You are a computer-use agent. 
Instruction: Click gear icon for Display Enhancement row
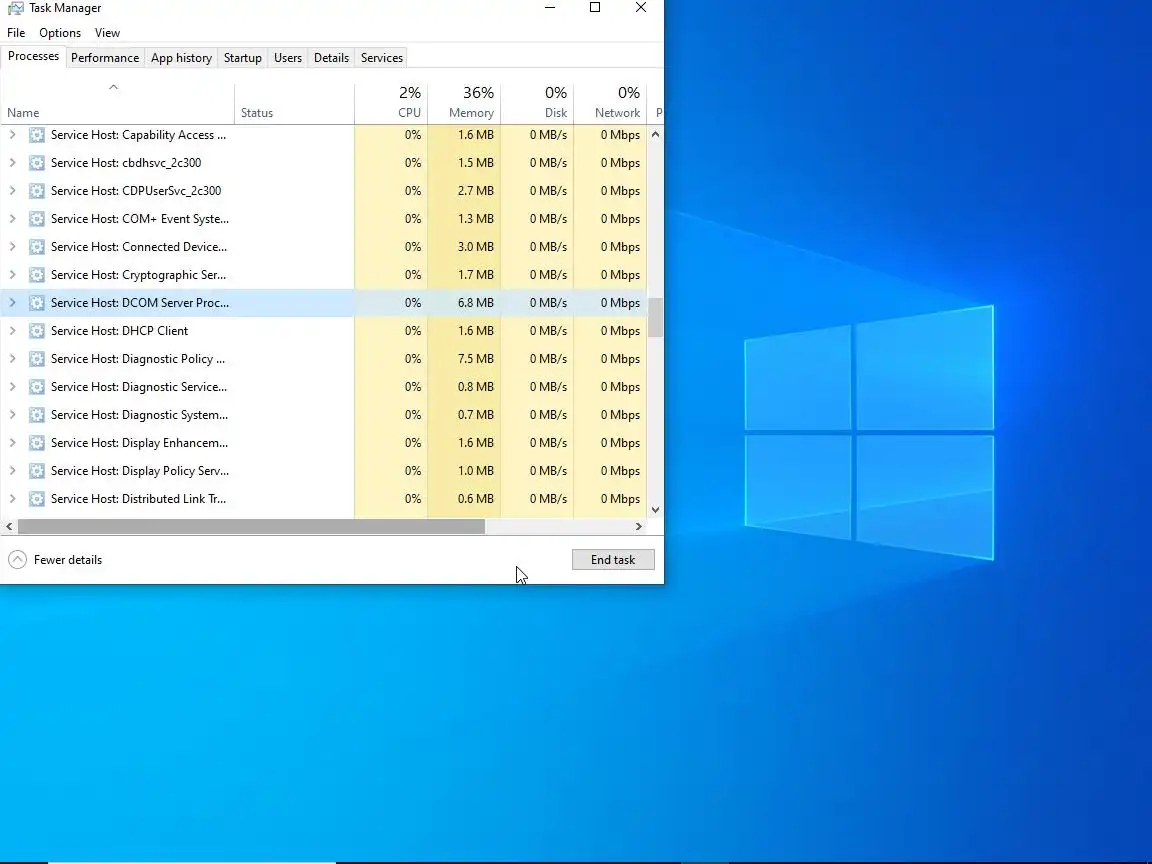(x=37, y=443)
